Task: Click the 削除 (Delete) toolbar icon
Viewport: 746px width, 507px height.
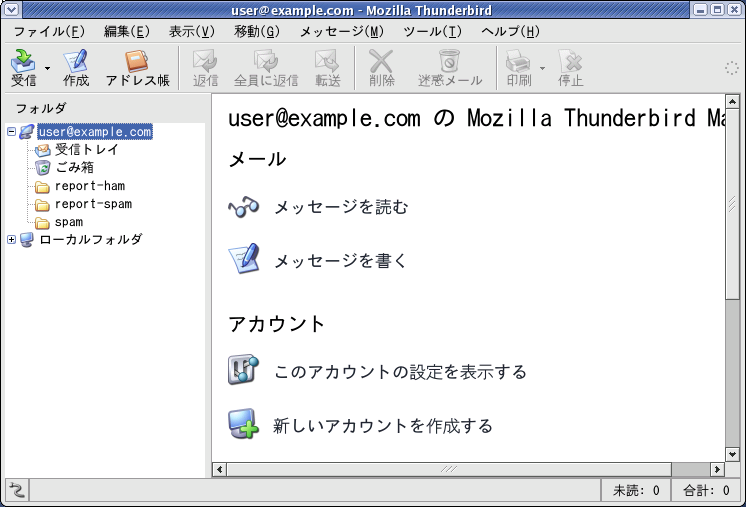Action: click(x=382, y=68)
